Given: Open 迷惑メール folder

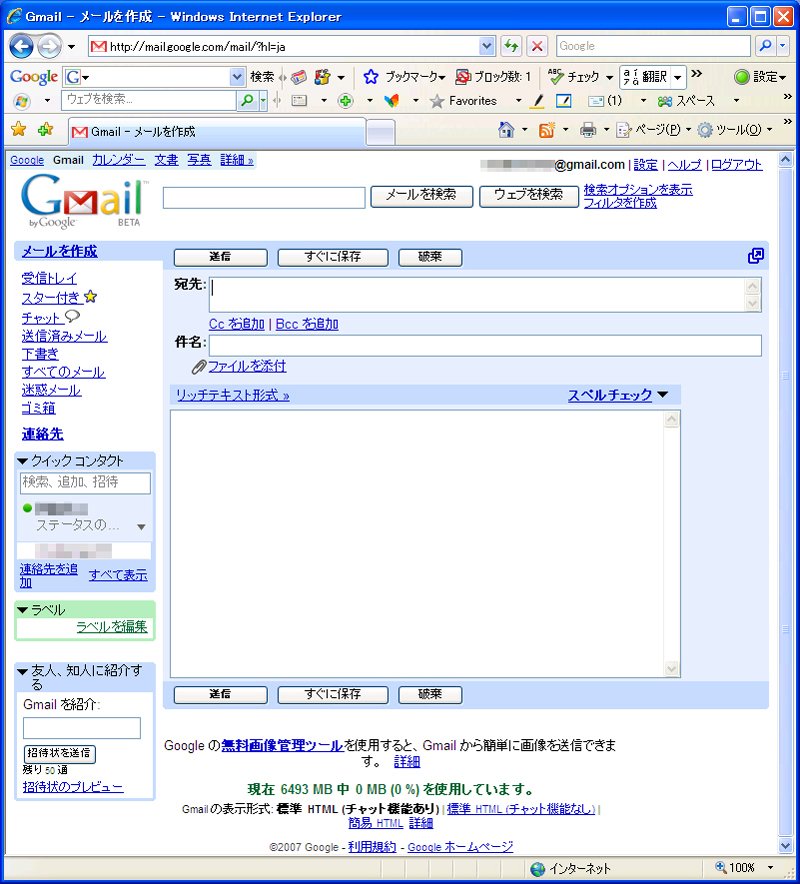Looking at the screenshot, I should click(x=51, y=391).
